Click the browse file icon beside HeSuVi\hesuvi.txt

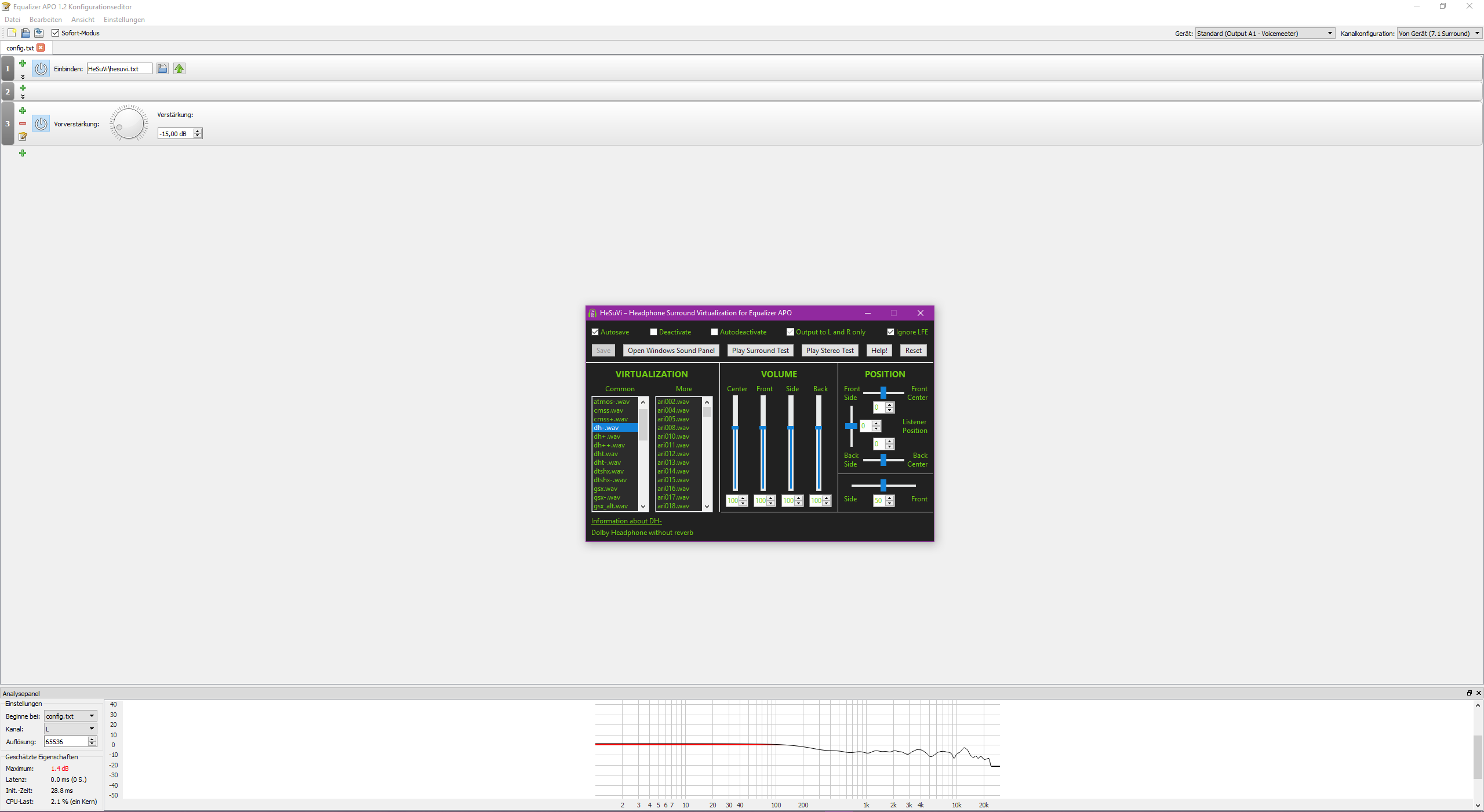(x=162, y=68)
